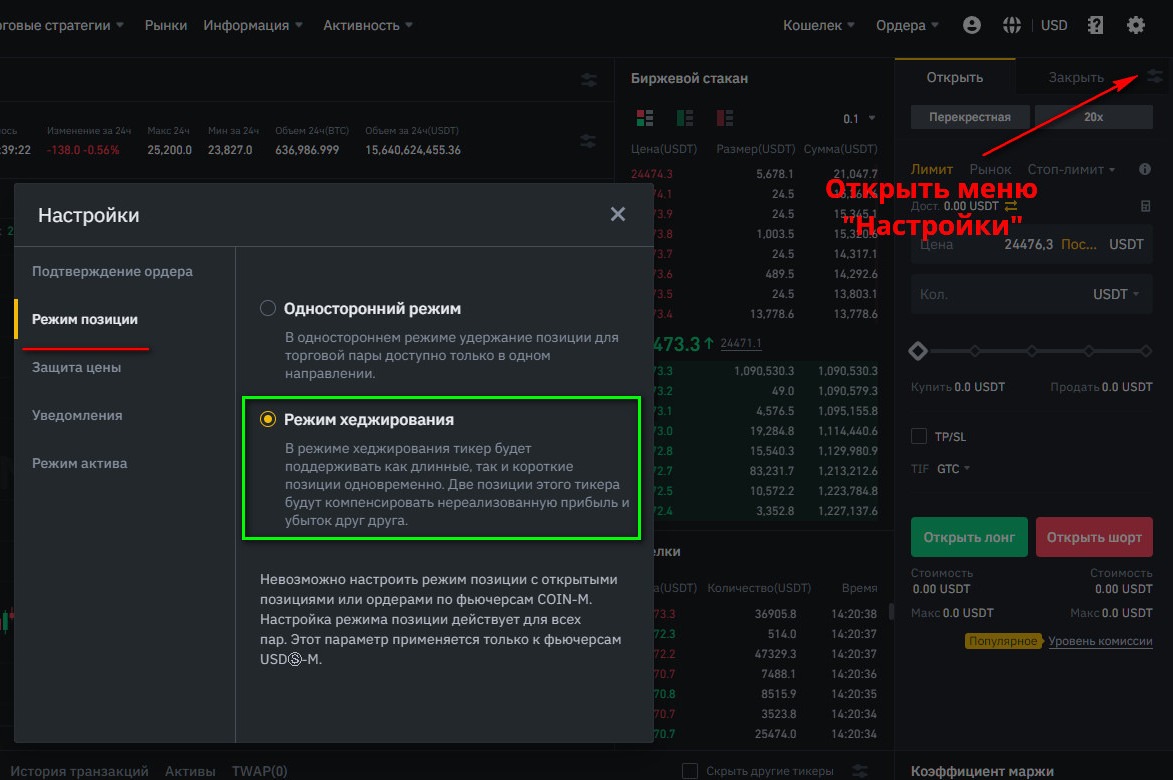Click Пос... last price link in price field

(x=1078, y=244)
